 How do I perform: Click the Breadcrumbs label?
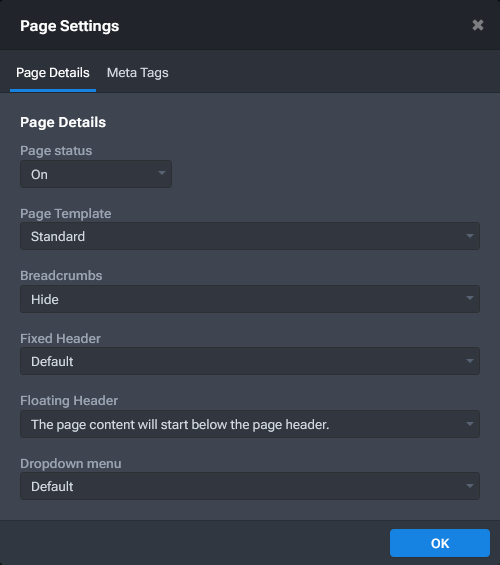coord(61,276)
